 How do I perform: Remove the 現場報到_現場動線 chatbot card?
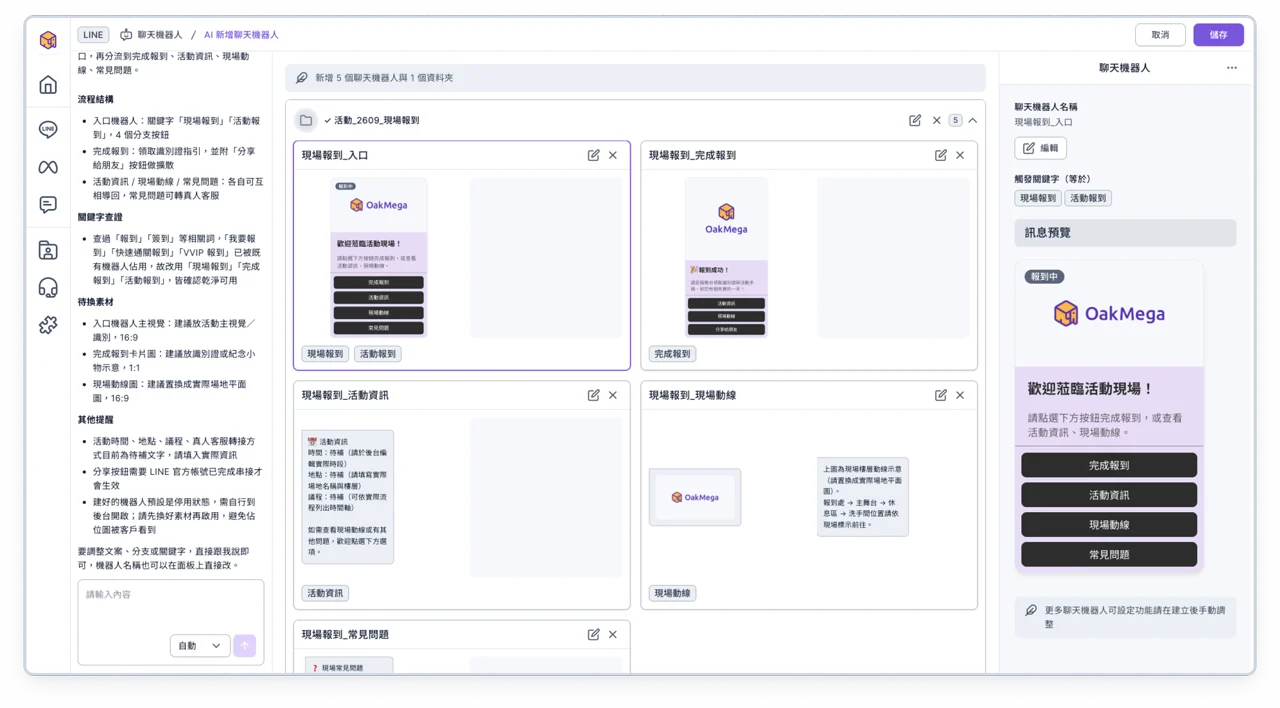(x=960, y=395)
